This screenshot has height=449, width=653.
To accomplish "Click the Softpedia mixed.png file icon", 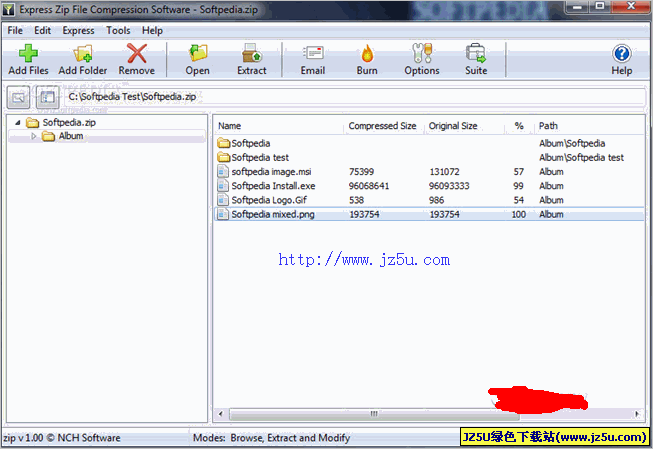I will 223,214.
